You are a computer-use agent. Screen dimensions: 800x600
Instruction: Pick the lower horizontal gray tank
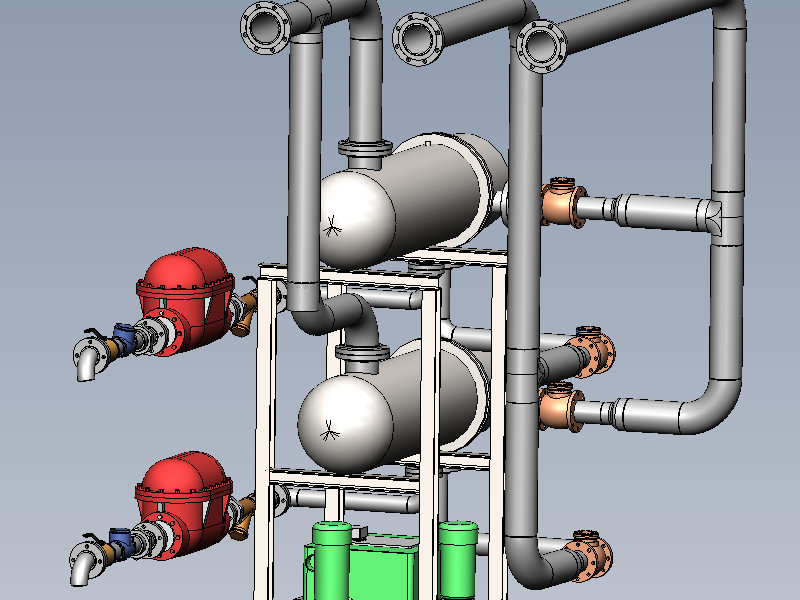pyautogui.click(x=394, y=406)
